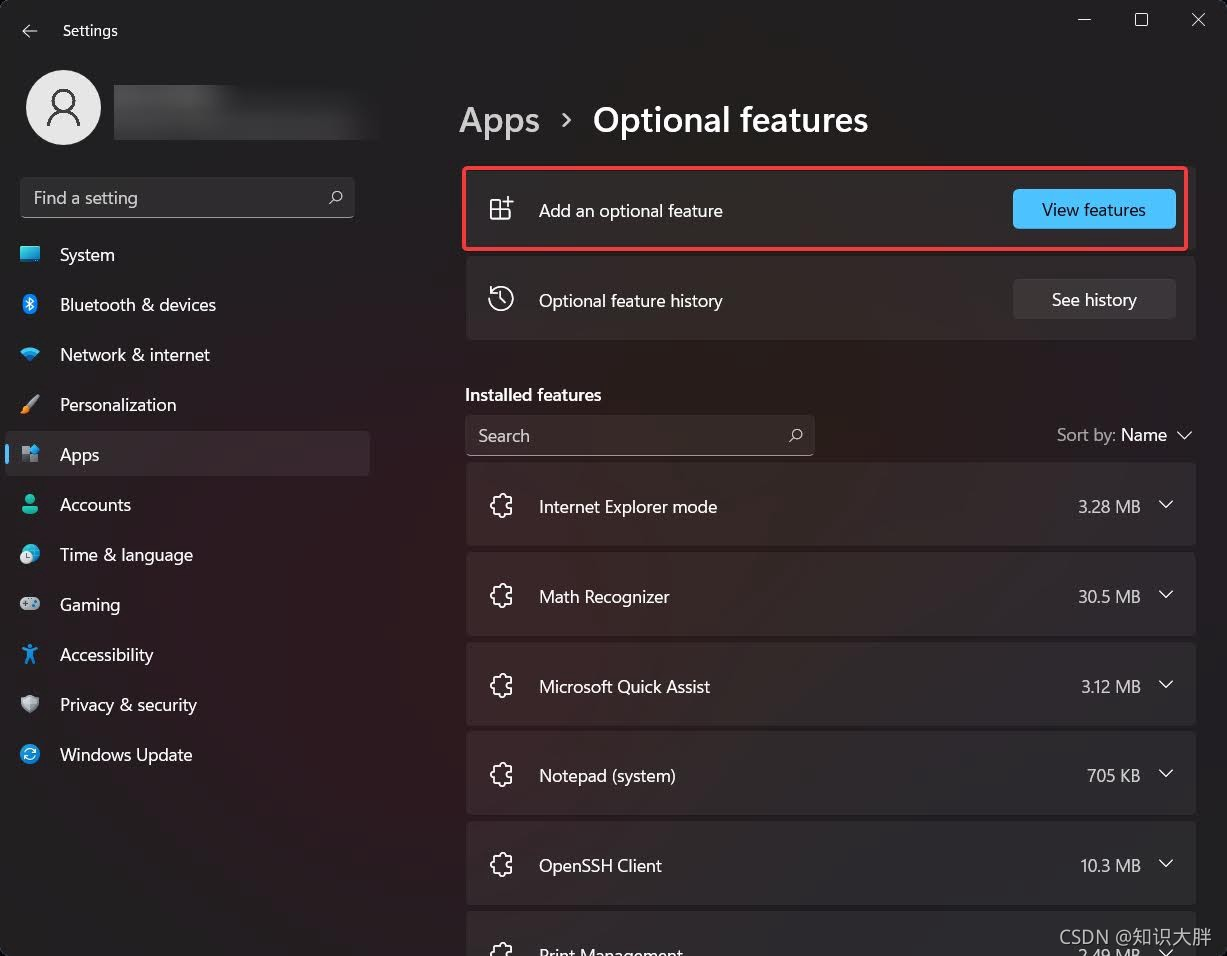Click the Gaming controller icon
Screen dimensions: 1227x956
[30, 604]
